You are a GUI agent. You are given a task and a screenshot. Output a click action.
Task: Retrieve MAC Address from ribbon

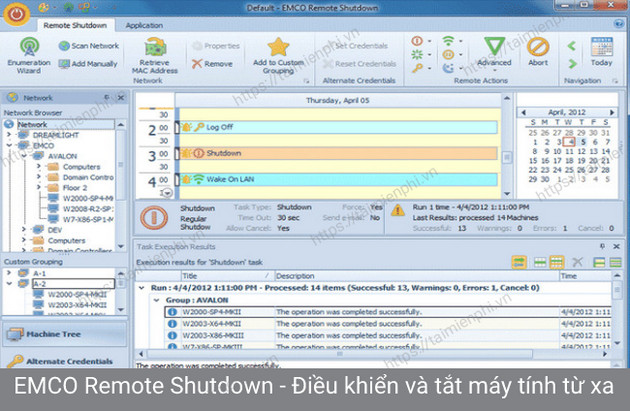click(155, 55)
